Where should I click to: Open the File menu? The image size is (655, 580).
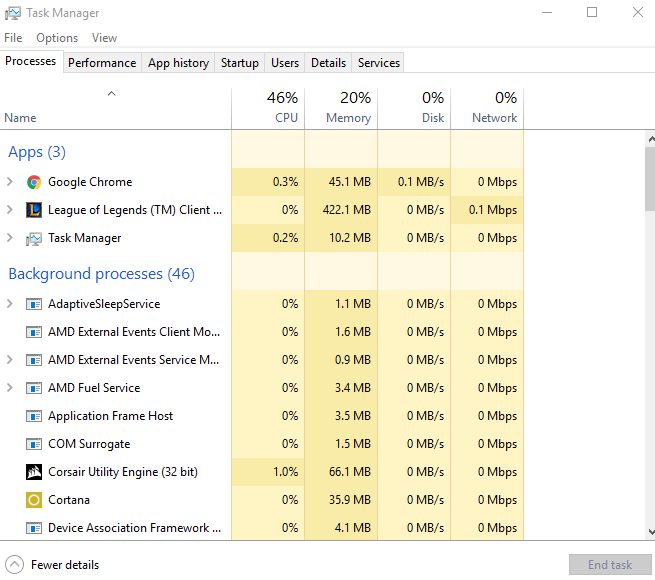point(13,38)
